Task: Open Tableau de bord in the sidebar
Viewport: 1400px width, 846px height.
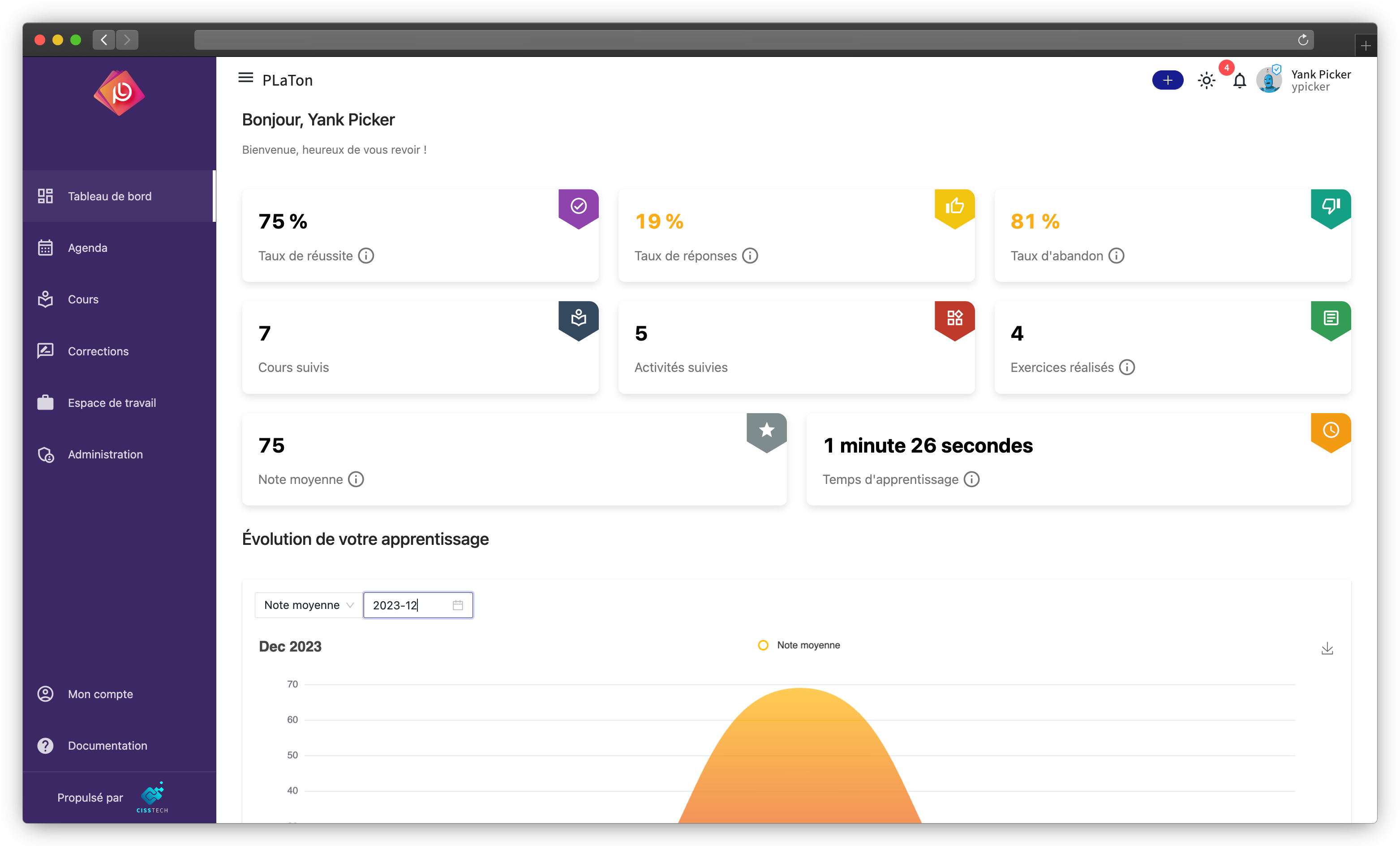Action: point(118,196)
